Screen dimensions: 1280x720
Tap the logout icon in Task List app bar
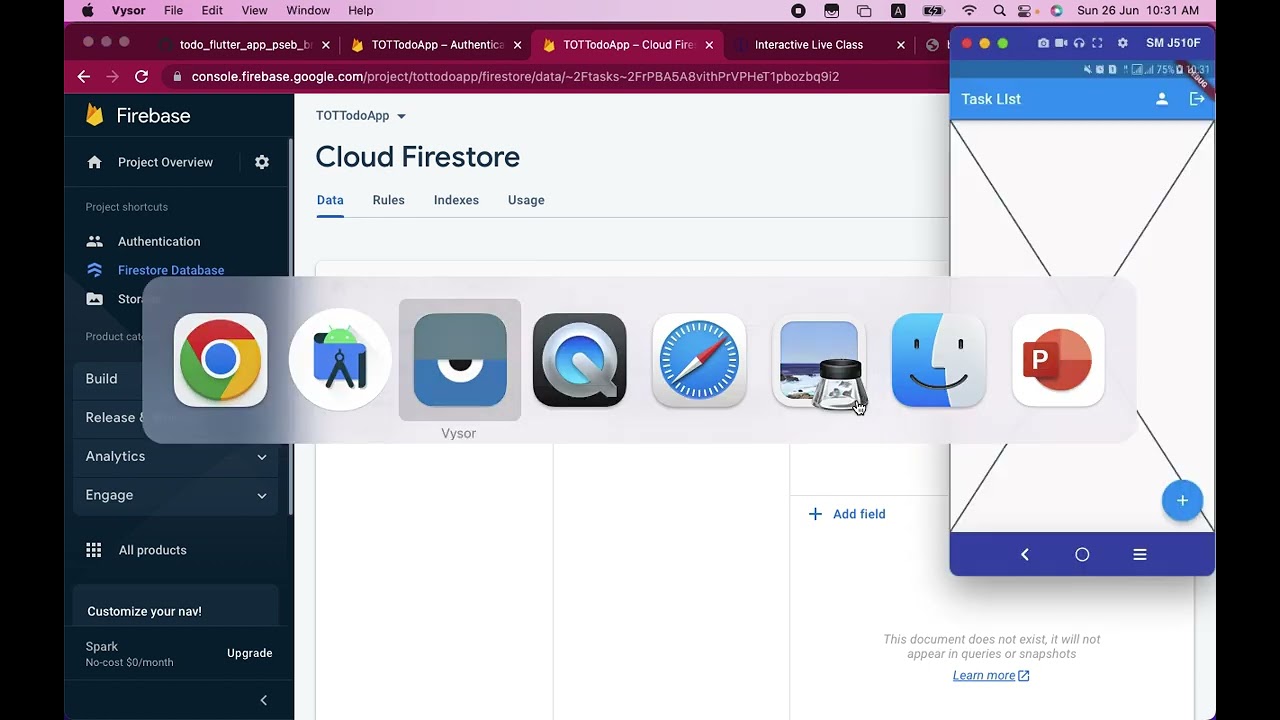point(1197,99)
